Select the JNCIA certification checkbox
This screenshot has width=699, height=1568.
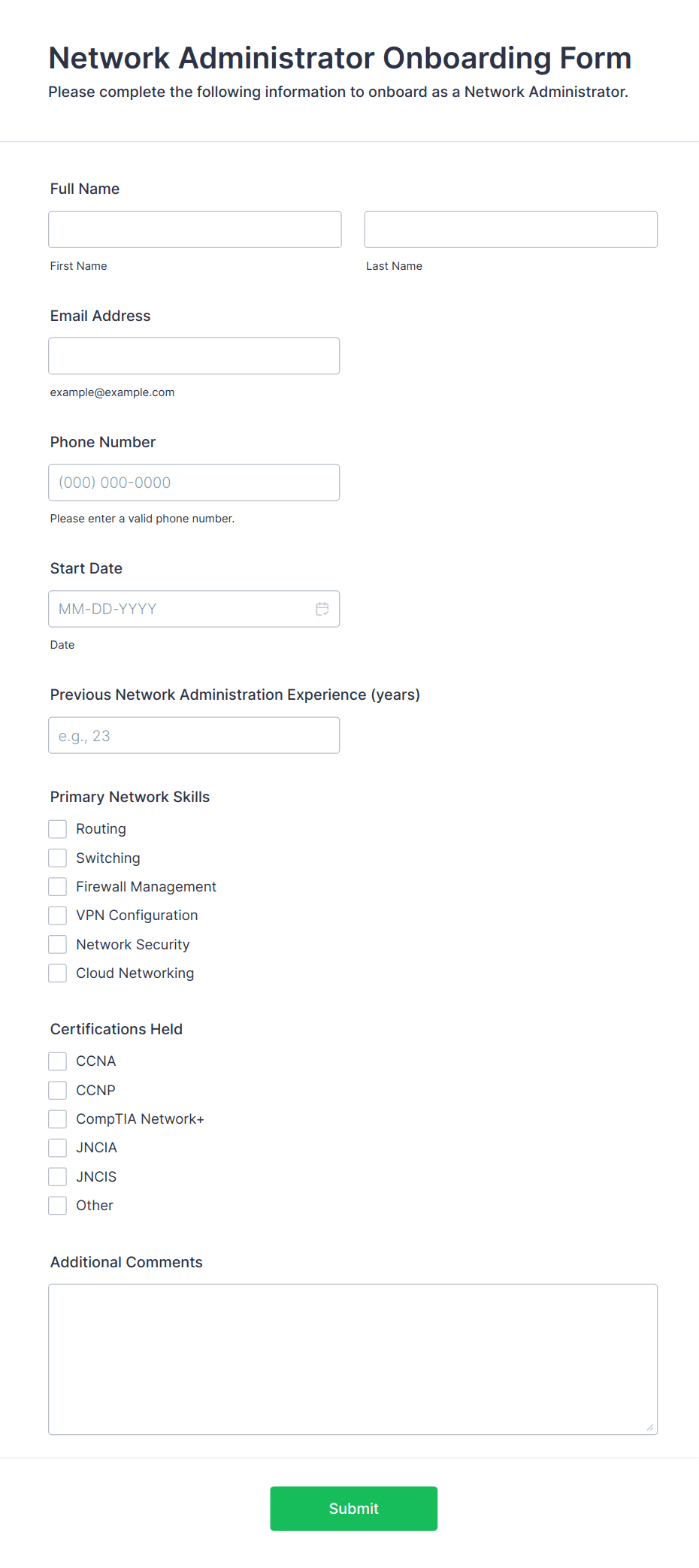(x=57, y=1148)
